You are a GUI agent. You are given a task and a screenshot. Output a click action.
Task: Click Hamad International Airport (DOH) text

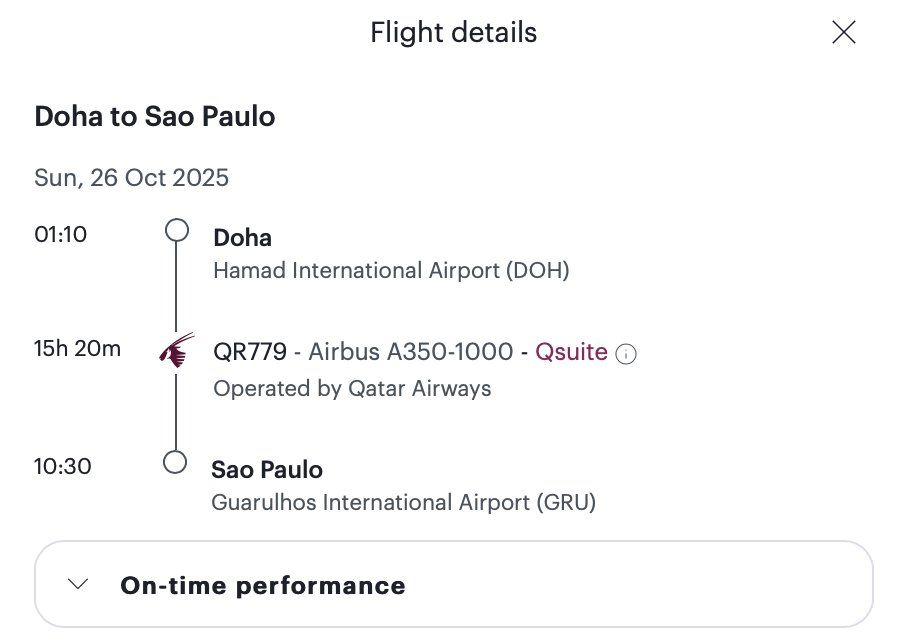[x=391, y=270]
